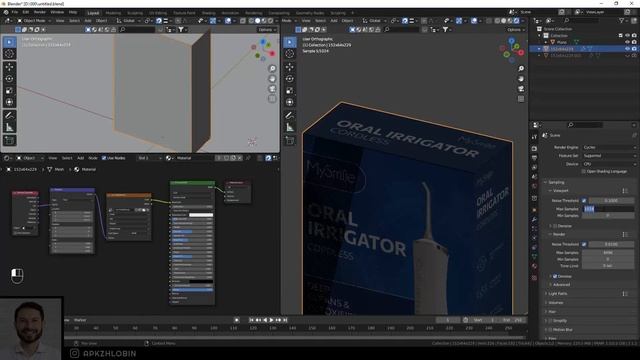
Task: Toggle visibility of Collection in outliner
Action: (628, 36)
